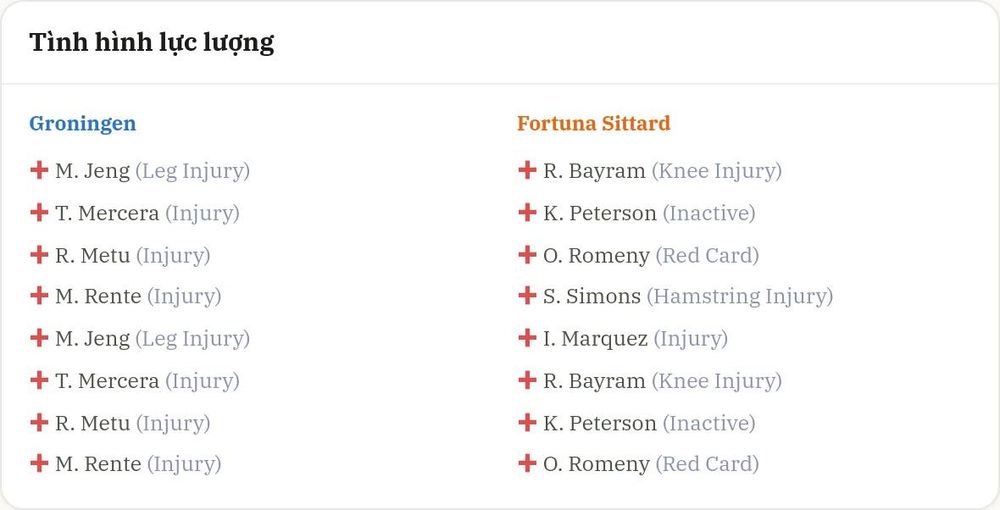1000x510 pixels.
Task: Open the Fortuna Sittard team heading
Action: [x=594, y=123]
